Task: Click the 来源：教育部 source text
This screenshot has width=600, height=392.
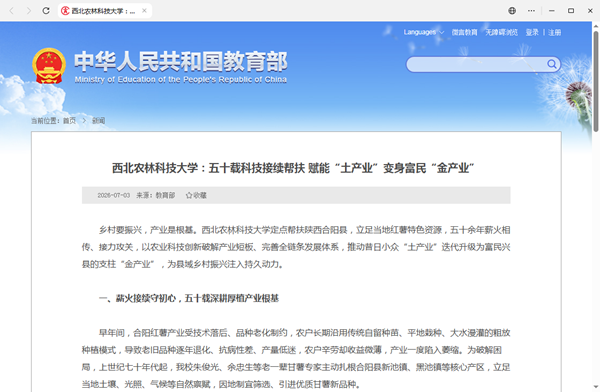Action: coord(156,195)
